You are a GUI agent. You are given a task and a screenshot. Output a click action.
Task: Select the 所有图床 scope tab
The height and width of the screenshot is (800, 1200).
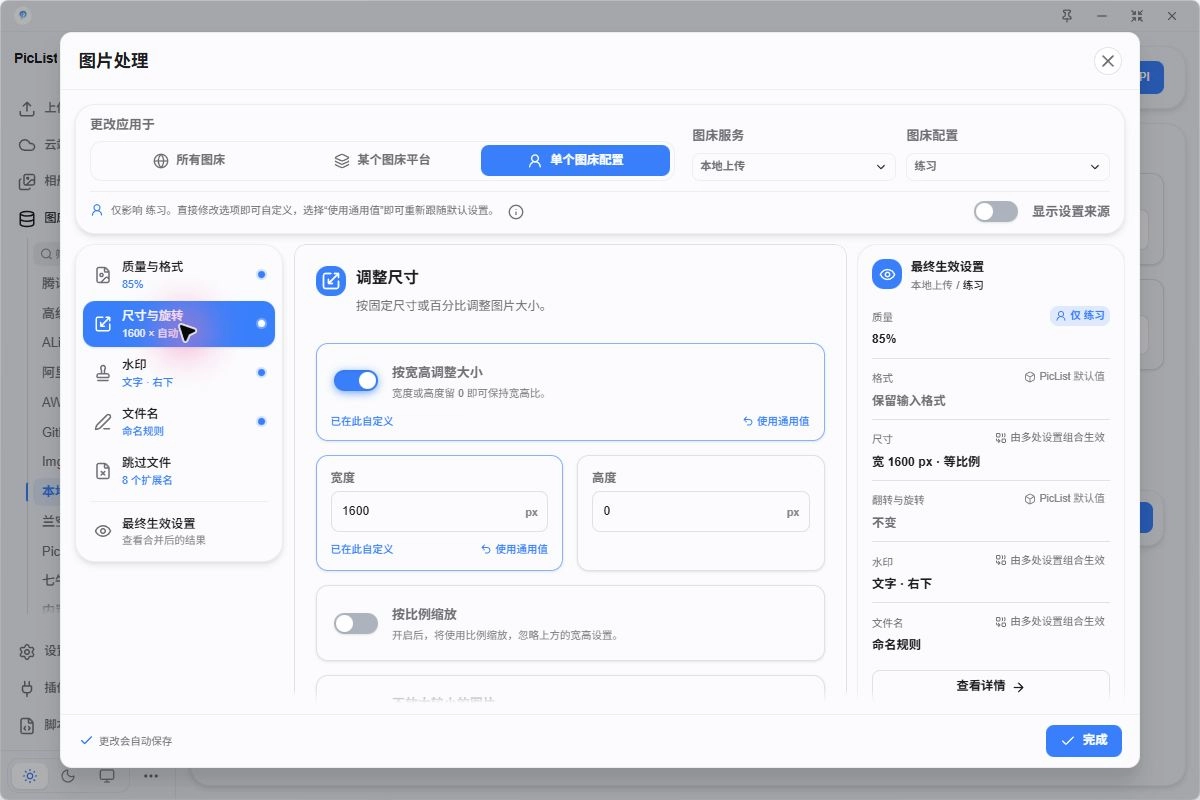click(x=189, y=160)
